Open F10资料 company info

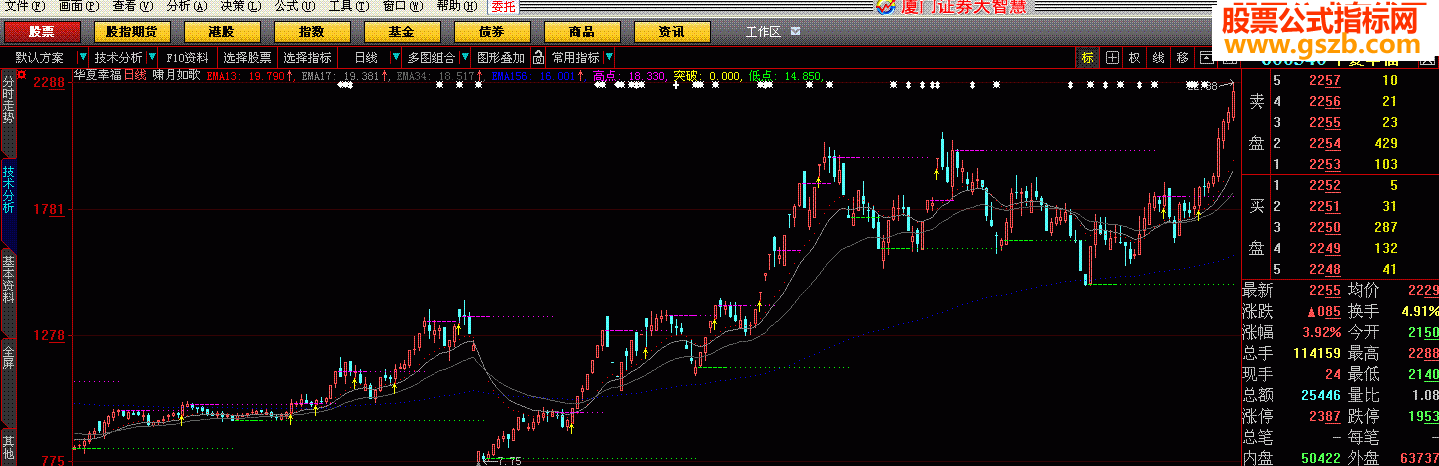(x=187, y=58)
